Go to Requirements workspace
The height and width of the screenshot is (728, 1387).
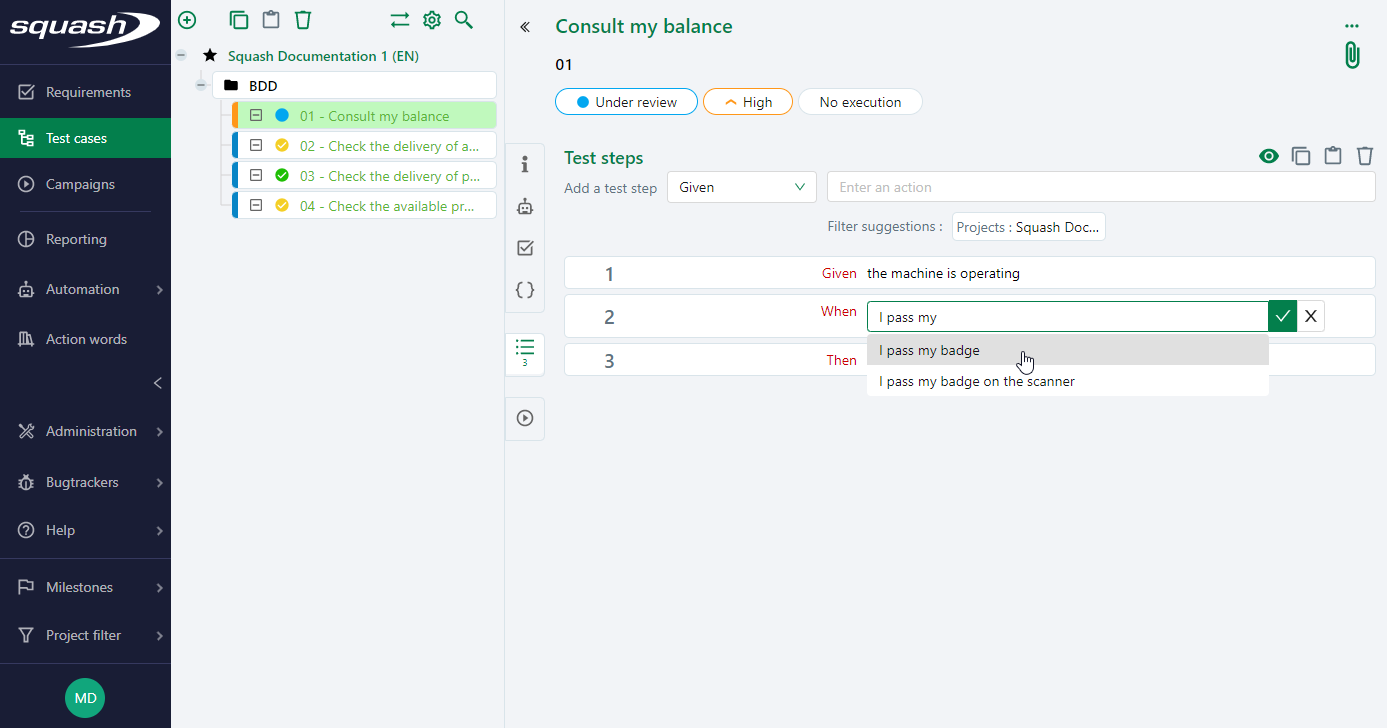(88, 92)
